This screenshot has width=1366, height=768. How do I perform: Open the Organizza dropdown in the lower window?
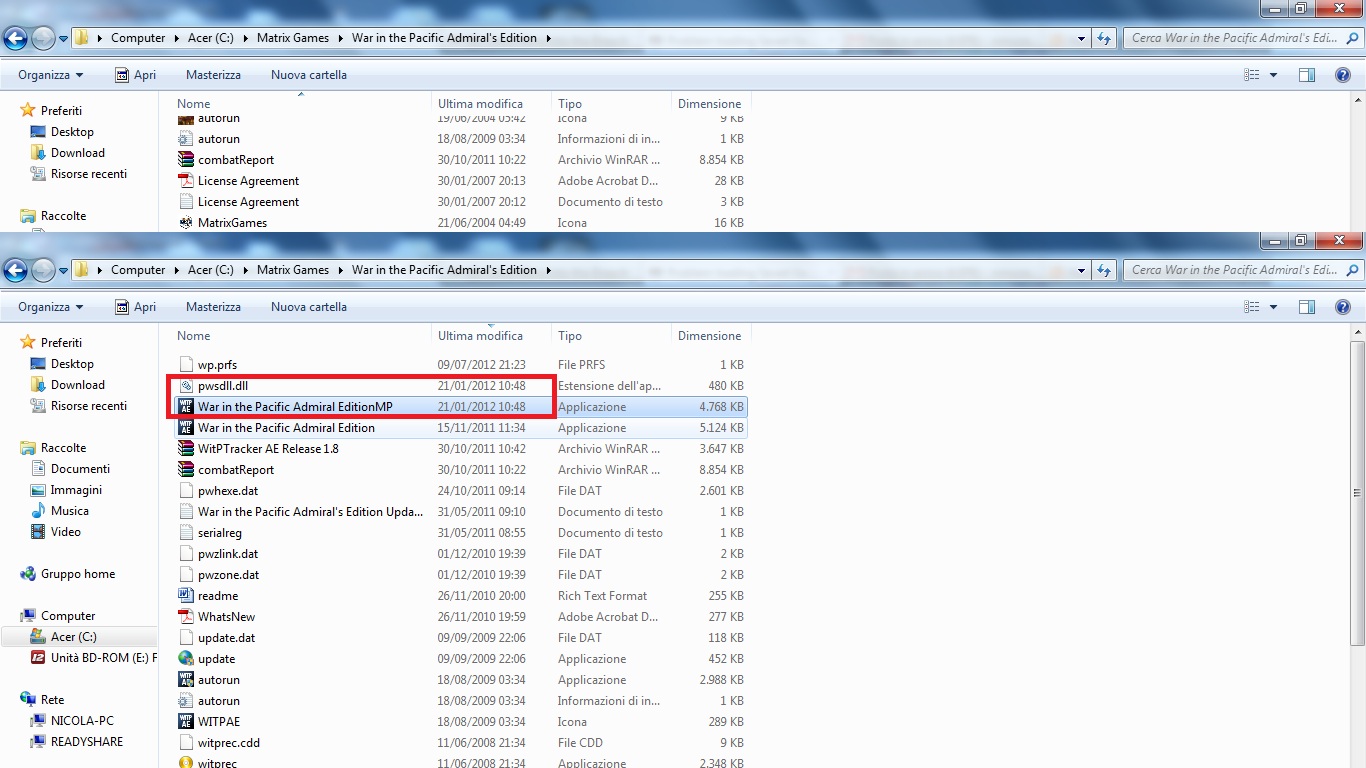(x=50, y=307)
